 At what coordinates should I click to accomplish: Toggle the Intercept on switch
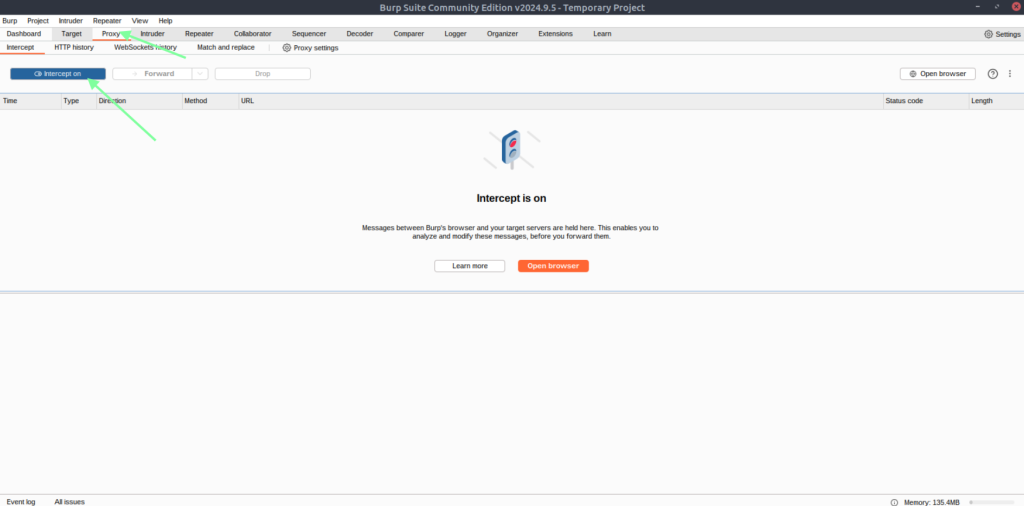click(58, 74)
